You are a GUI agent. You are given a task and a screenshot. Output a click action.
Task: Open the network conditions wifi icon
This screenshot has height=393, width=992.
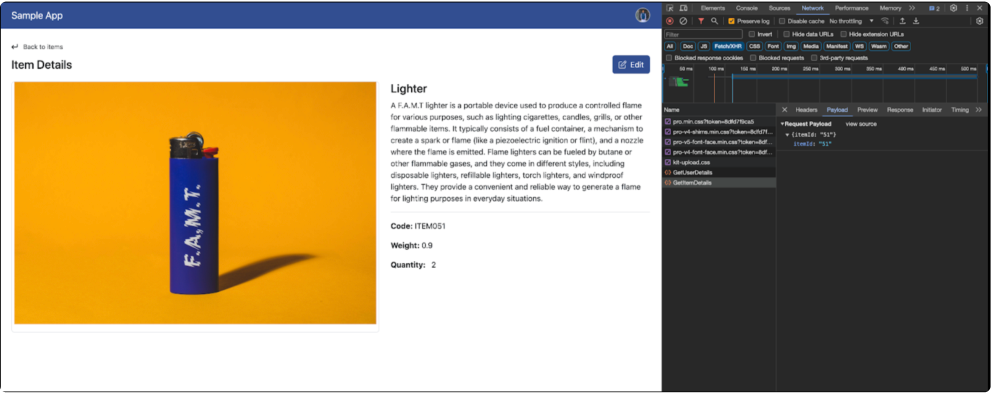coord(884,21)
